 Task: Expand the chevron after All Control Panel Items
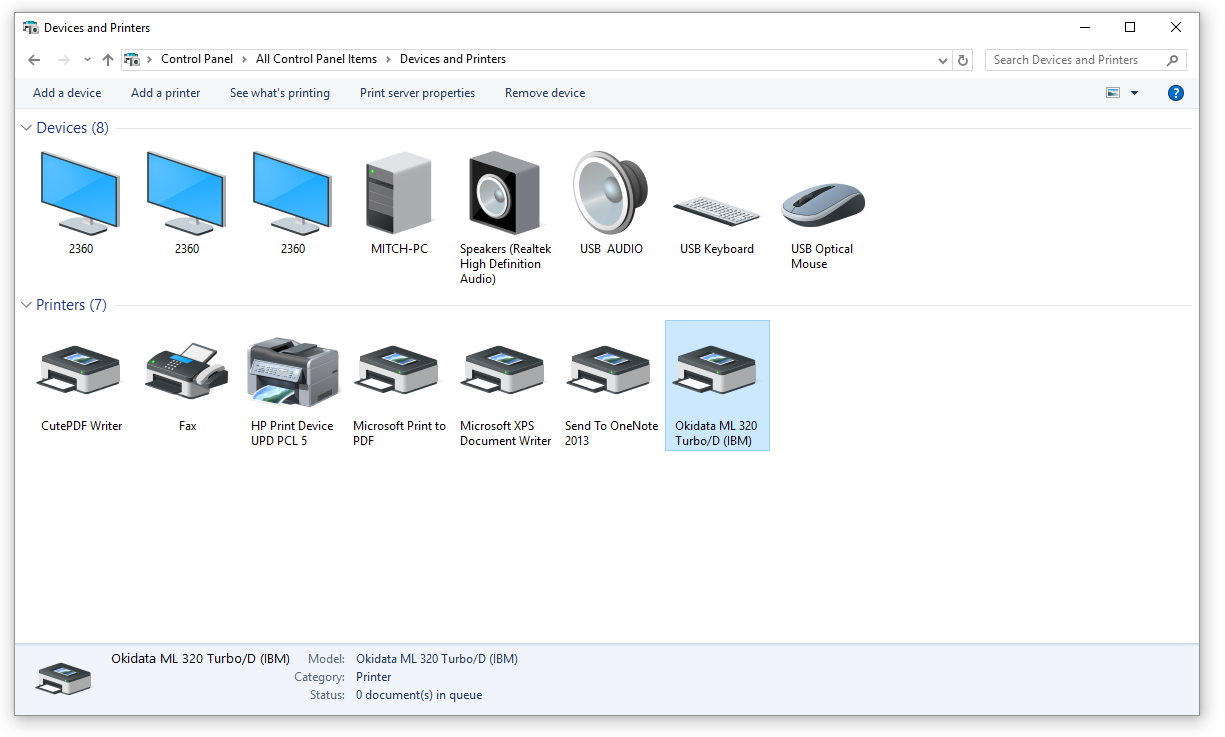click(388, 59)
